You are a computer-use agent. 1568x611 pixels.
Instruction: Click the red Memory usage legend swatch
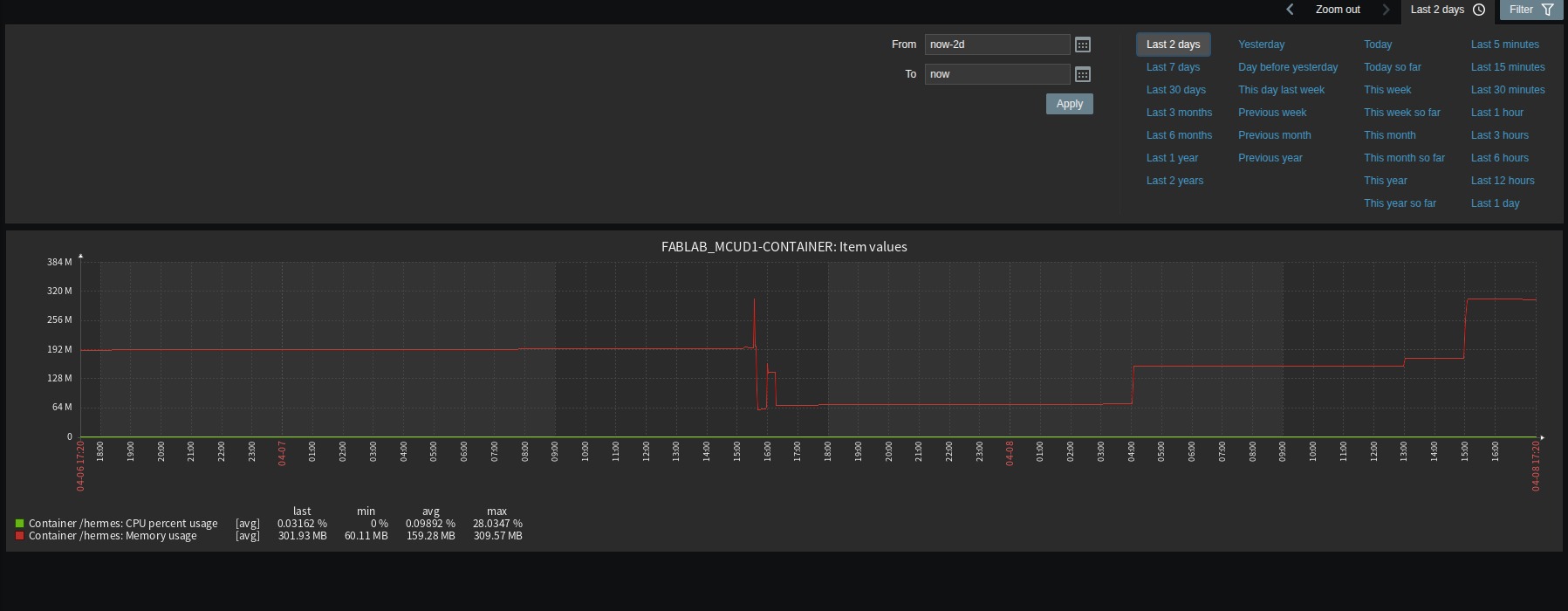click(19, 536)
